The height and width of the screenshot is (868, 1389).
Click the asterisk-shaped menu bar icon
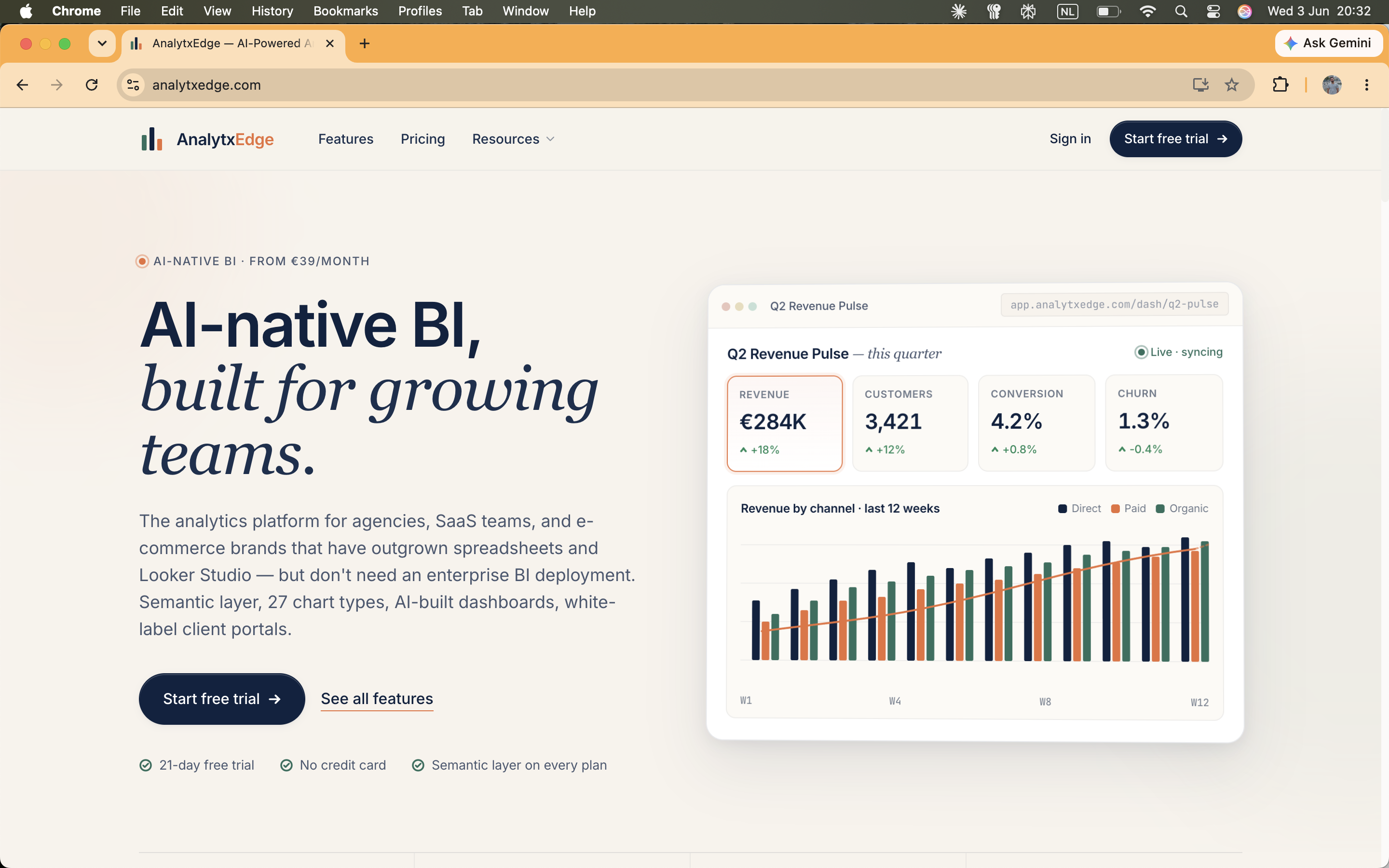tap(959, 11)
